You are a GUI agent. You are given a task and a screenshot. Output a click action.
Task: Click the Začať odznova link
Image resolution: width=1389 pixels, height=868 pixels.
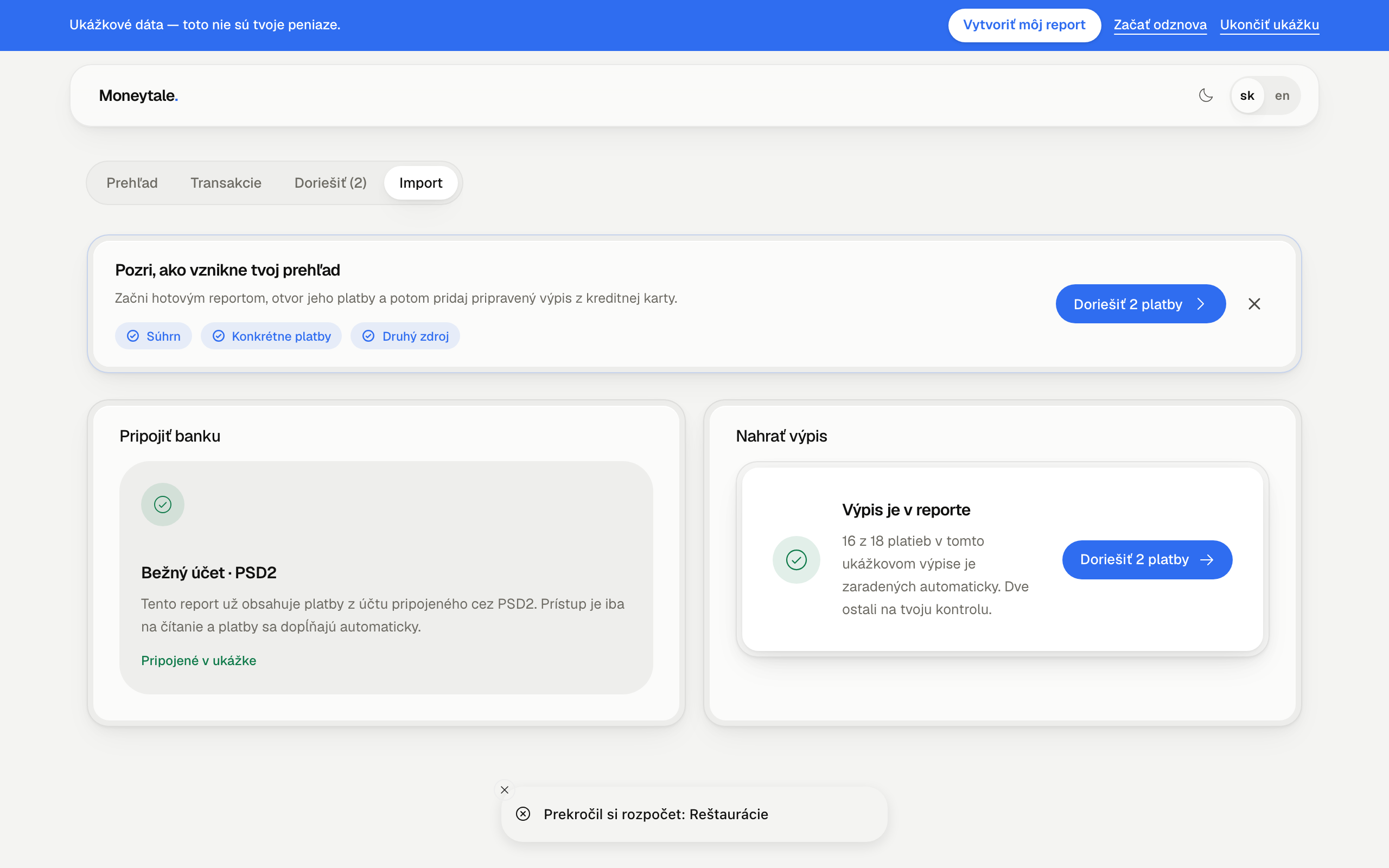pos(1160,25)
